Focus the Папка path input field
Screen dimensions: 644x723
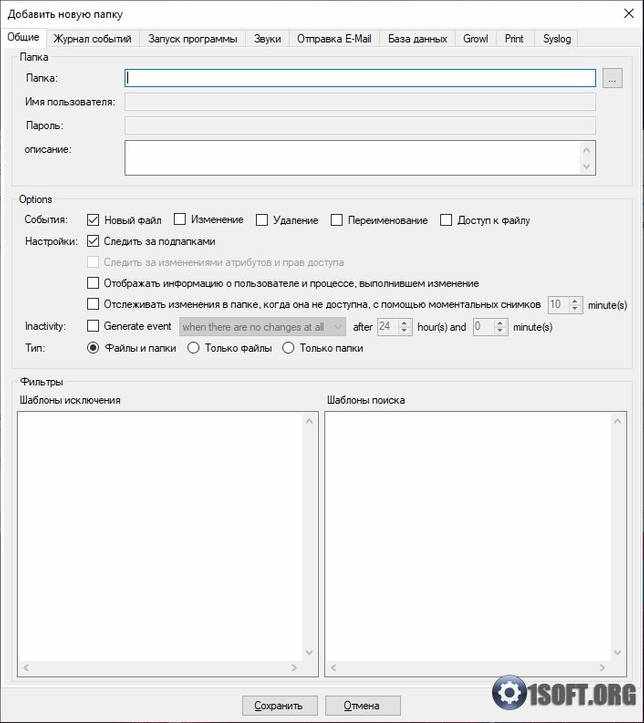tap(360, 78)
